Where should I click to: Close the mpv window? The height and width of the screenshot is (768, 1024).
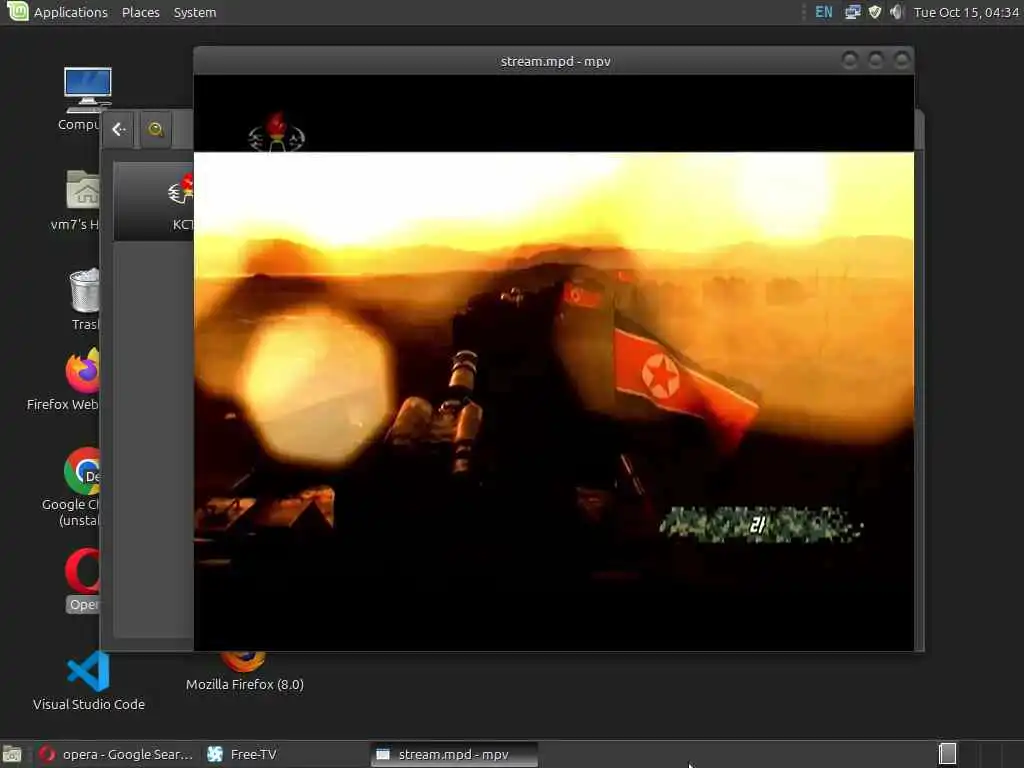coord(902,61)
